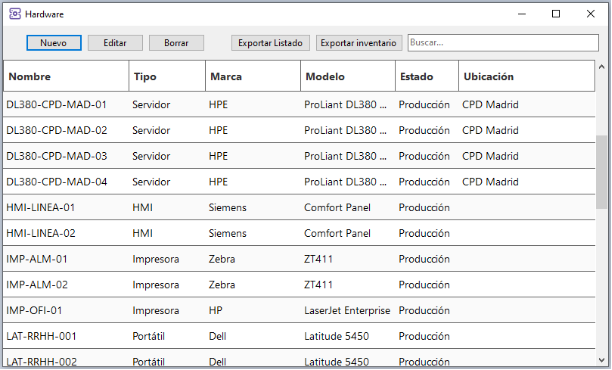Click the Nuevo button
612x370 pixels.
point(54,43)
